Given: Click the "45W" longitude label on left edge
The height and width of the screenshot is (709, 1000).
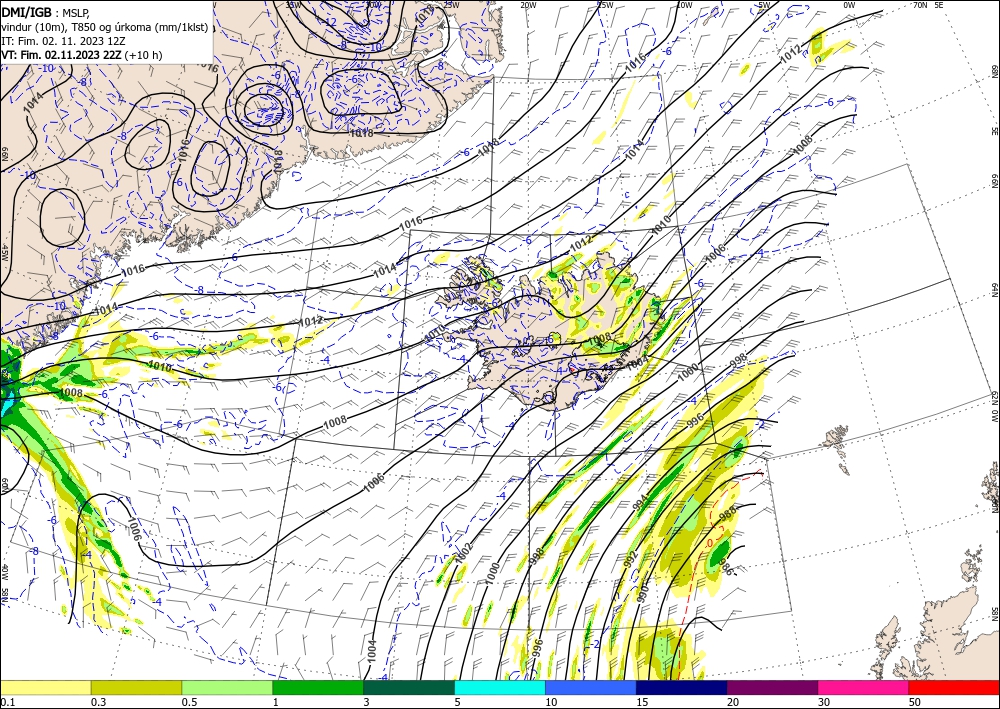Looking at the screenshot, I should click(x=4, y=253).
